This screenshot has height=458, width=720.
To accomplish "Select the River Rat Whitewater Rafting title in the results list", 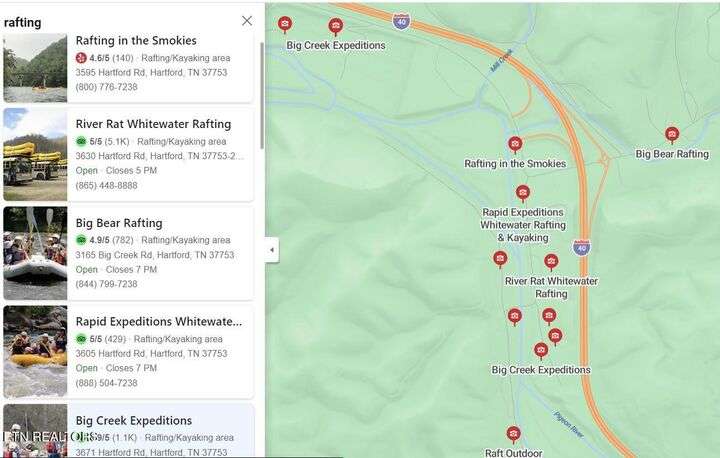I will pos(153,124).
